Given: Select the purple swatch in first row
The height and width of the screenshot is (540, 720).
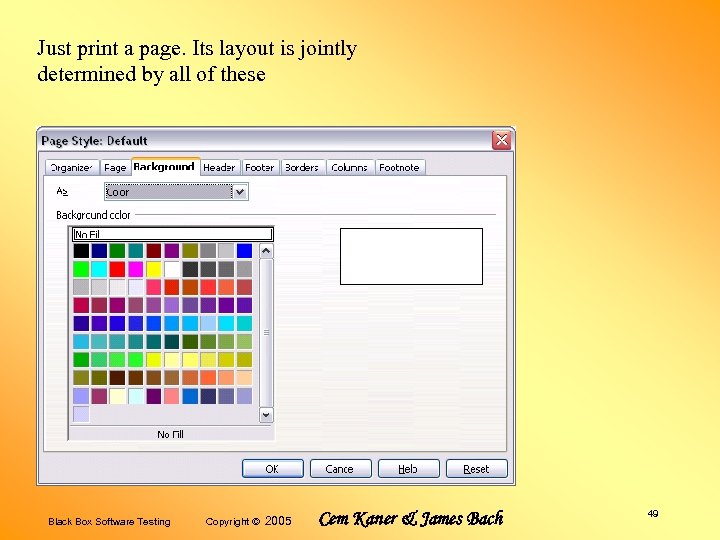Looking at the screenshot, I should pos(172,251).
